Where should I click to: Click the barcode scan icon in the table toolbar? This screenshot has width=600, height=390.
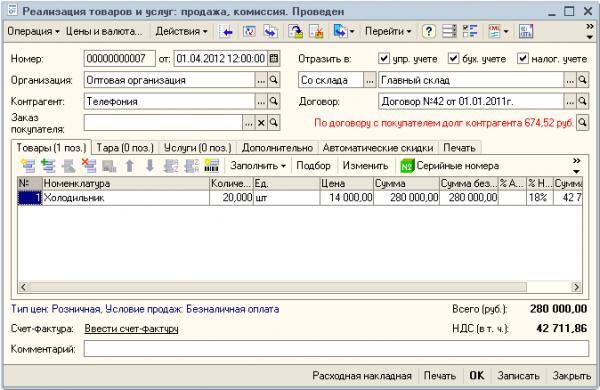click(x=212, y=166)
